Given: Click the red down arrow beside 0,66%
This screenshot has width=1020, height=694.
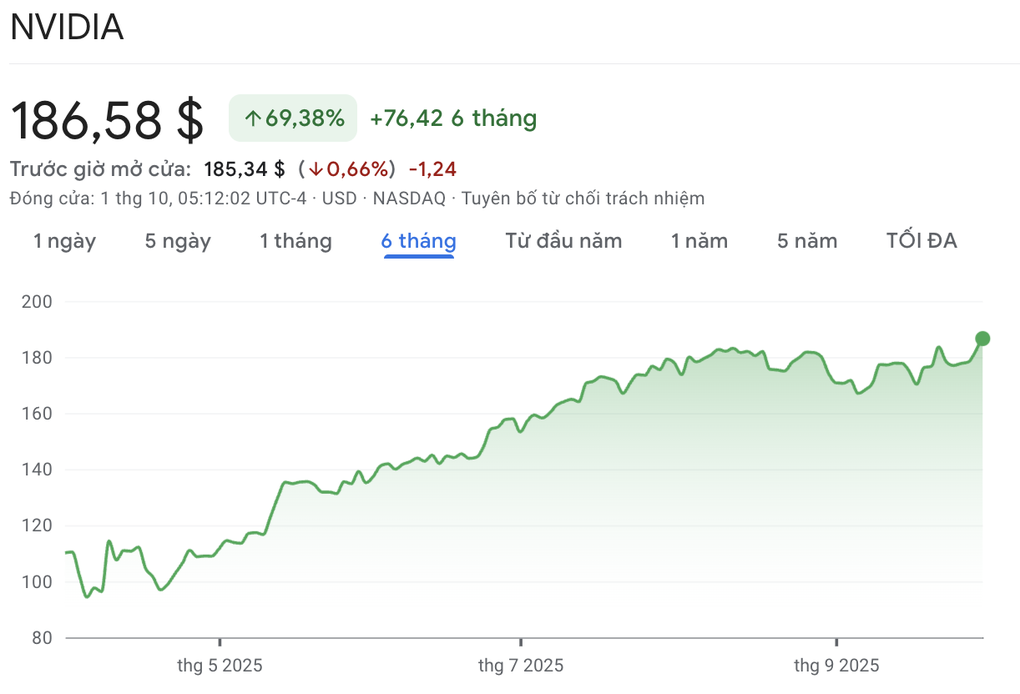Looking at the screenshot, I should coord(316,169).
